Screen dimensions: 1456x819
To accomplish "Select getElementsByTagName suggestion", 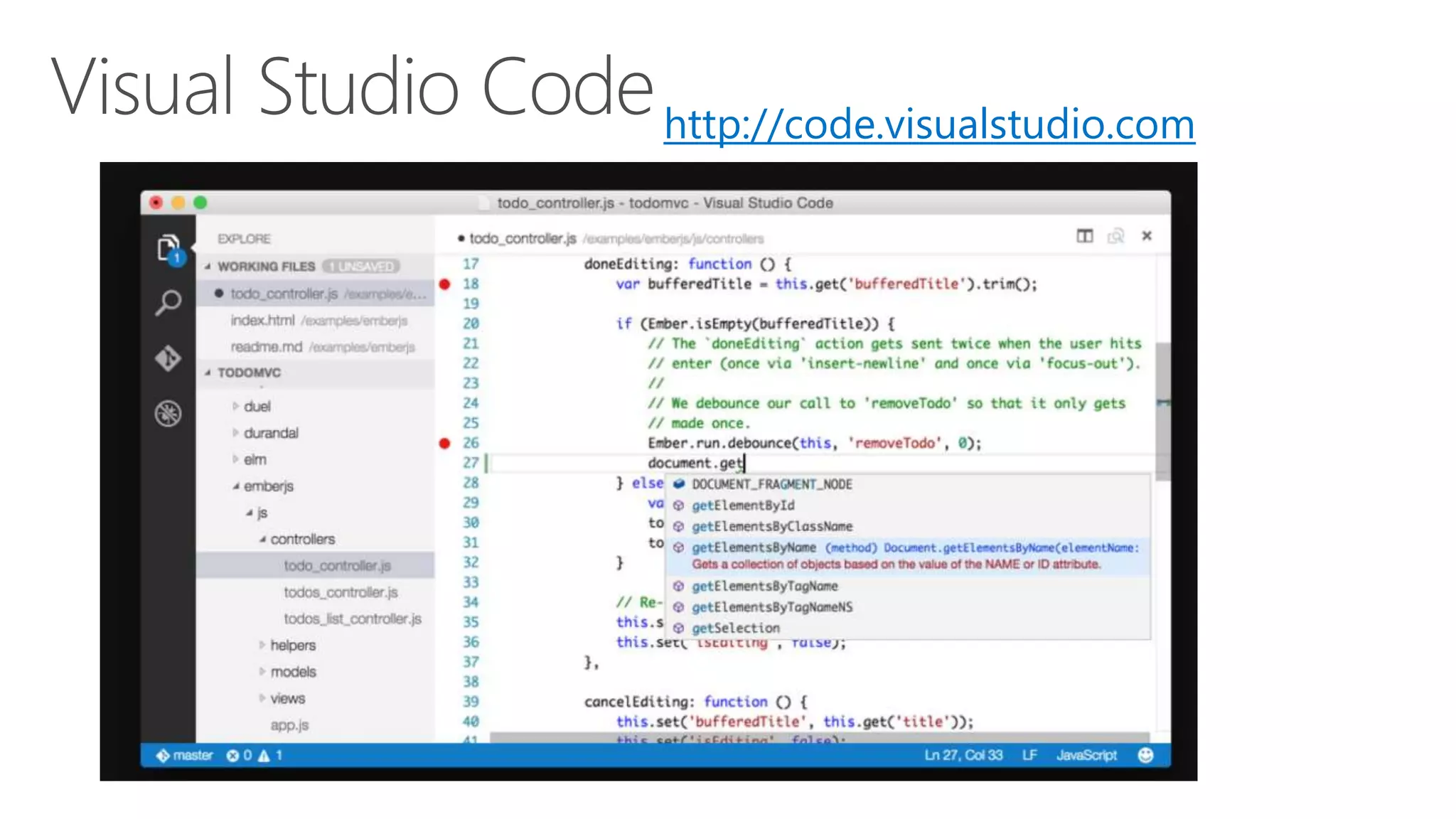I will coord(908,587).
